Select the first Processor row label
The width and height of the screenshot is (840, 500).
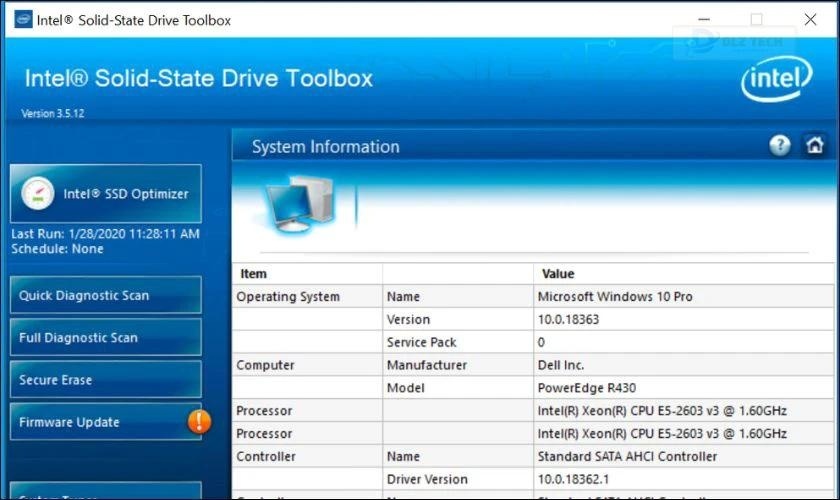pyautogui.click(x=264, y=411)
